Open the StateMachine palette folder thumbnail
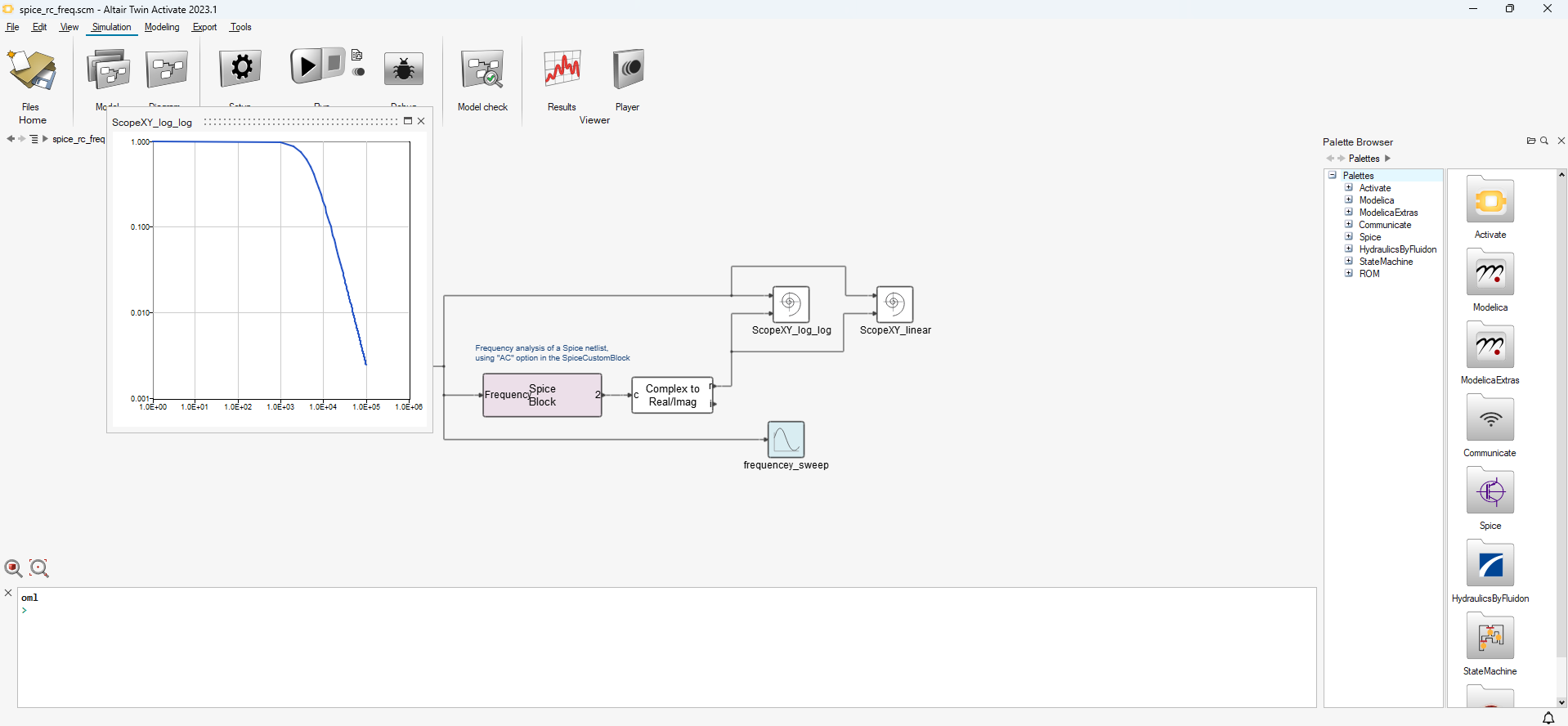Image resolution: width=1568 pixels, height=726 pixels. click(1490, 636)
